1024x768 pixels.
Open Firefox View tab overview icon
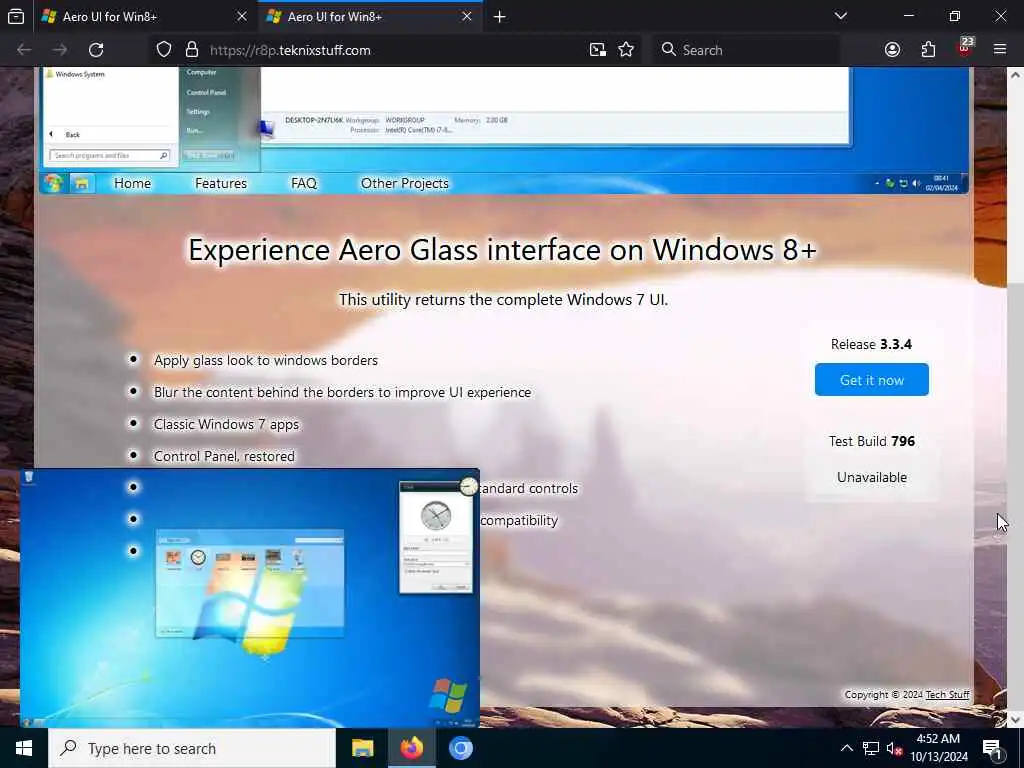(16, 16)
